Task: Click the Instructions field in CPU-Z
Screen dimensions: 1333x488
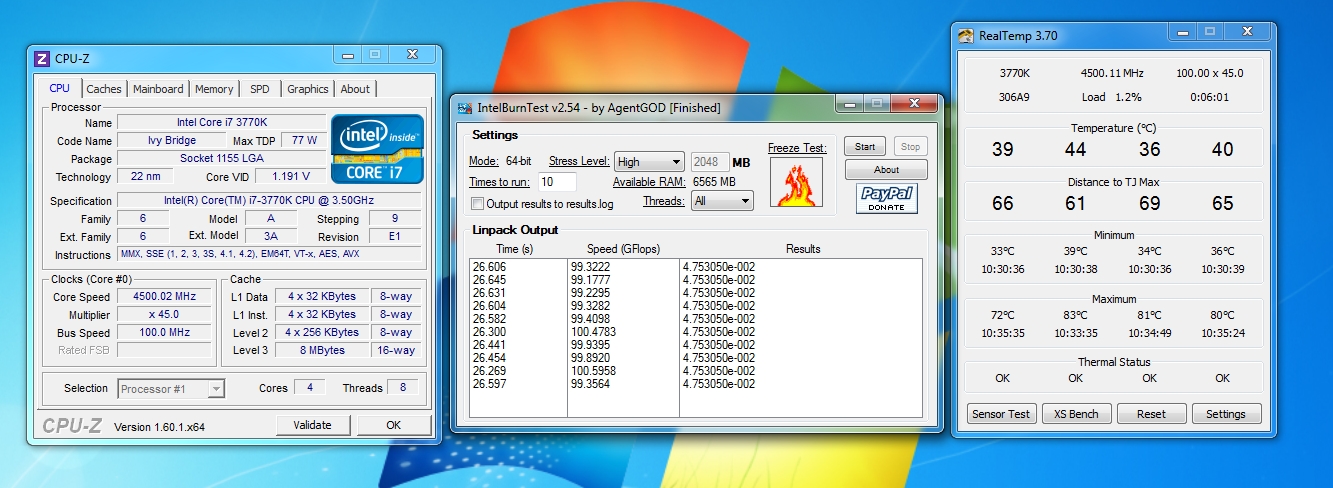Action: tap(270, 254)
